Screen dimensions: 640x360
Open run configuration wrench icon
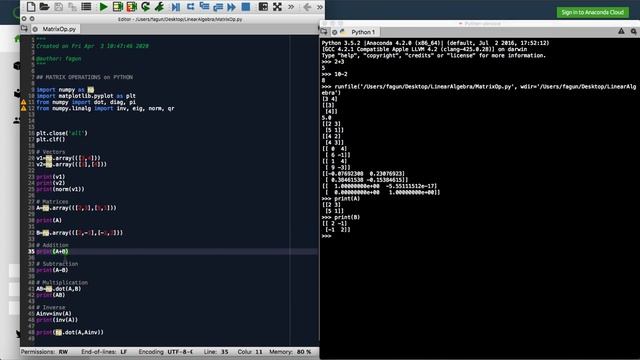pyautogui.click(x=160, y=7)
